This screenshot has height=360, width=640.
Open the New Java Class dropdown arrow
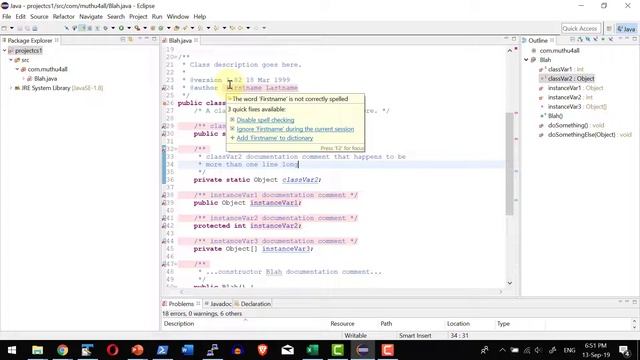click(169, 28)
